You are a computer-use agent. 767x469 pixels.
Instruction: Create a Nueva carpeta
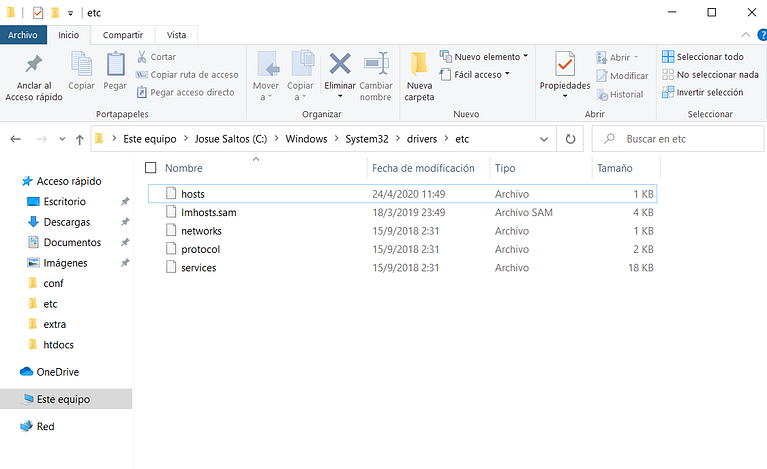[x=419, y=76]
